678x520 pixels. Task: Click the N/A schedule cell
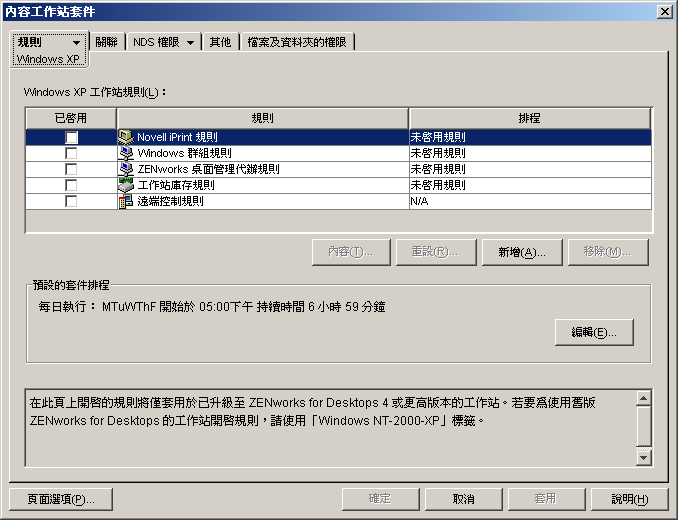530,201
